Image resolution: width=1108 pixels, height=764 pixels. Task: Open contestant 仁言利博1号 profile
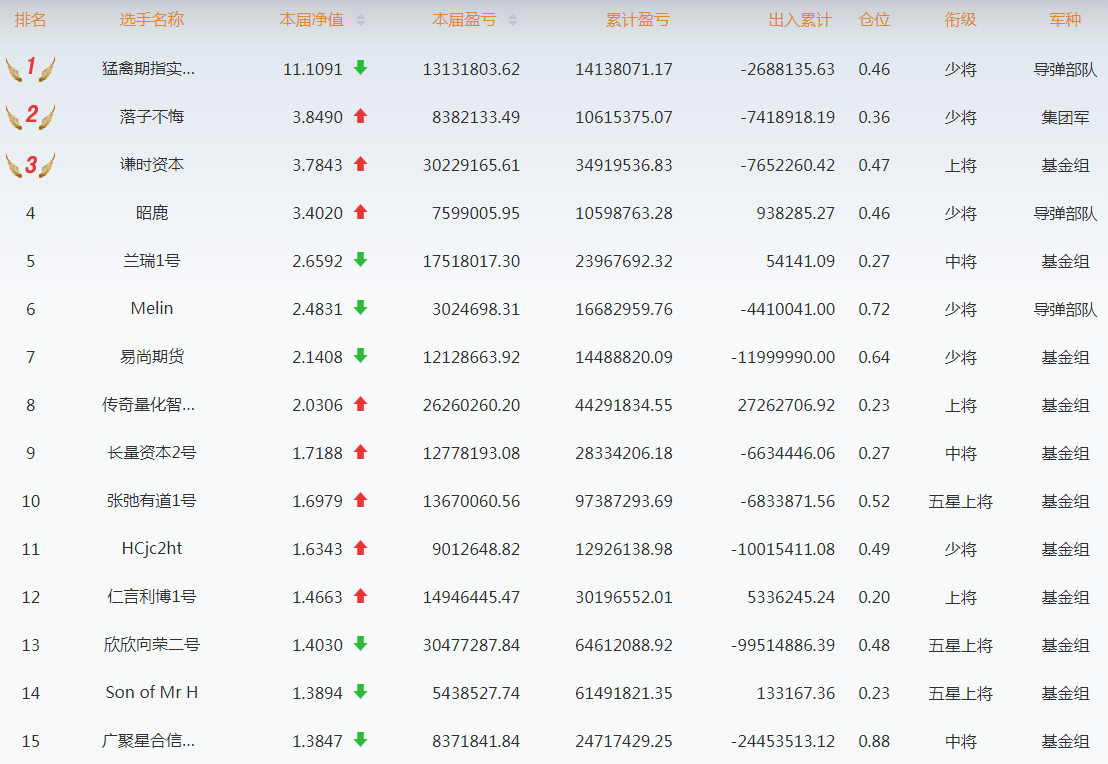pos(151,597)
